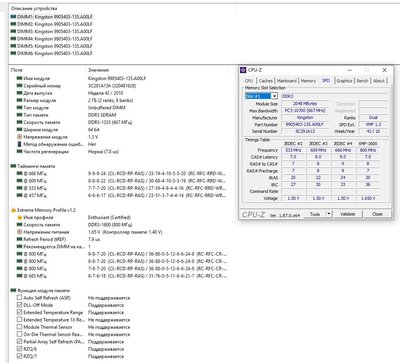
Task: Click the Module Size 2048 MBytes field
Action: coord(305,104)
